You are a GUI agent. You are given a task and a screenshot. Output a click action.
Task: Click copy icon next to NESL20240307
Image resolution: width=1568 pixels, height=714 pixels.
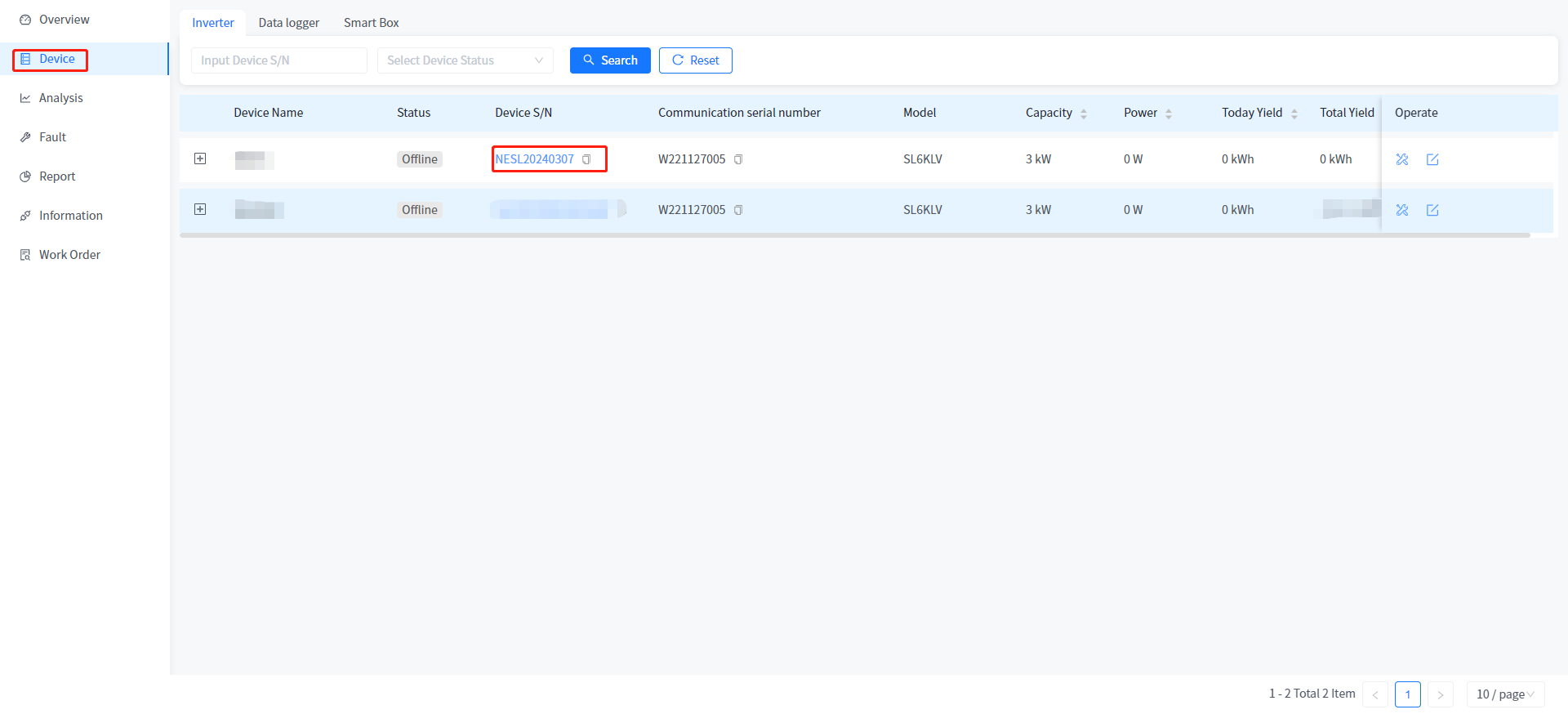pos(586,159)
